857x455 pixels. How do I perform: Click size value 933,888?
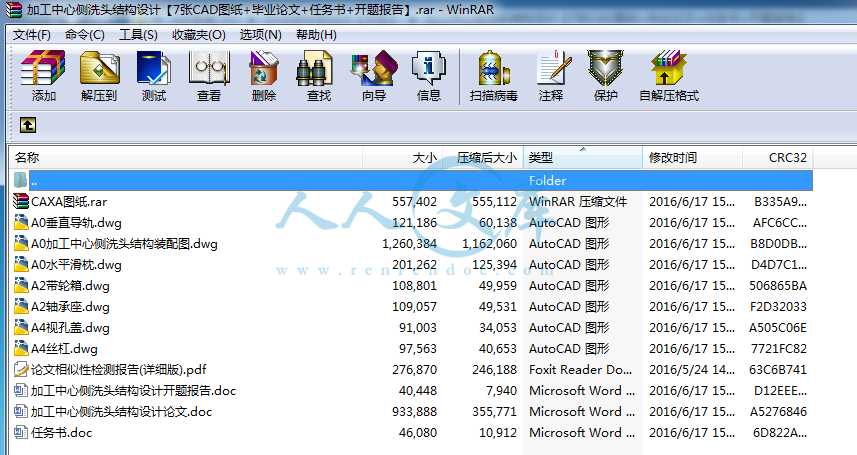click(x=414, y=412)
